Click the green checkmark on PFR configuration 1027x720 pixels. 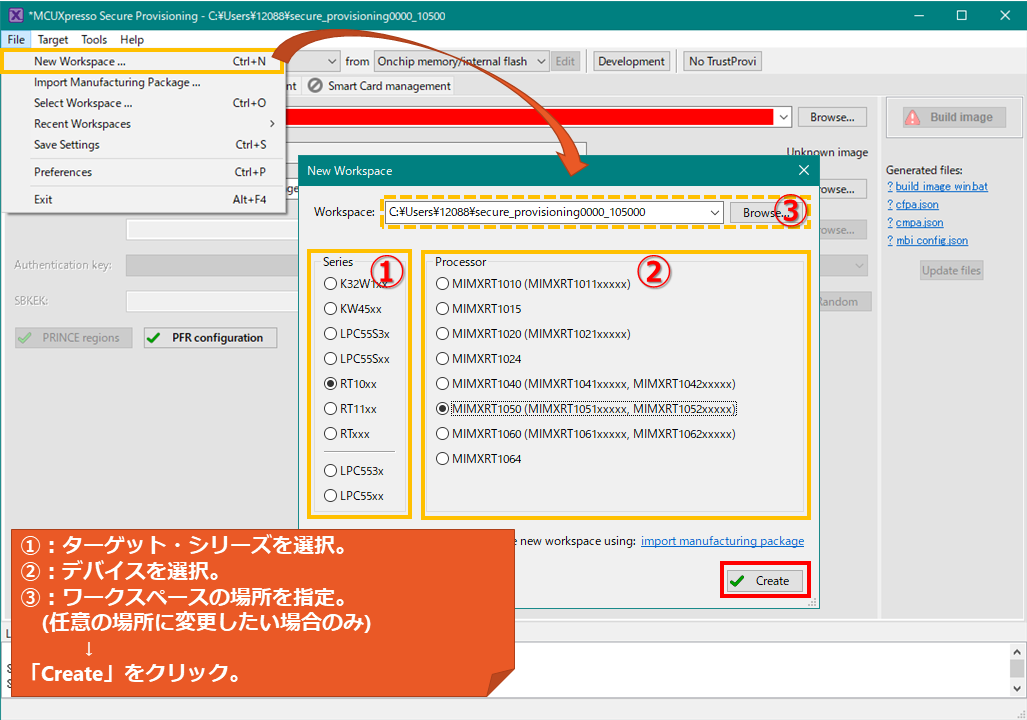click(x=153, y=338)
